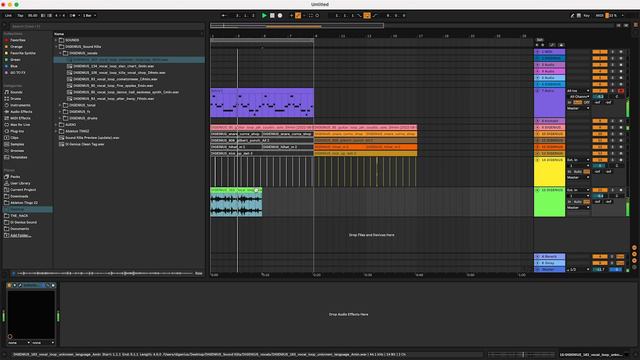Open Packs in Places
Viewport: 640px width, 360px height.
tap(15, 177)
